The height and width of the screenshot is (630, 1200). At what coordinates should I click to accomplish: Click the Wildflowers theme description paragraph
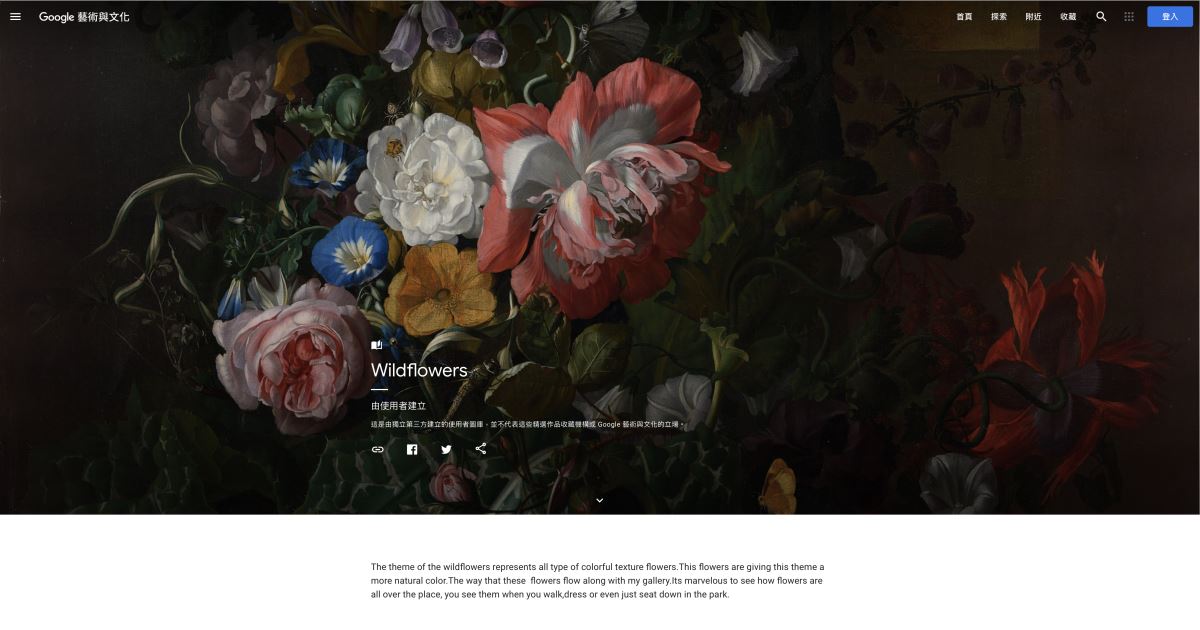click(598, 581)
